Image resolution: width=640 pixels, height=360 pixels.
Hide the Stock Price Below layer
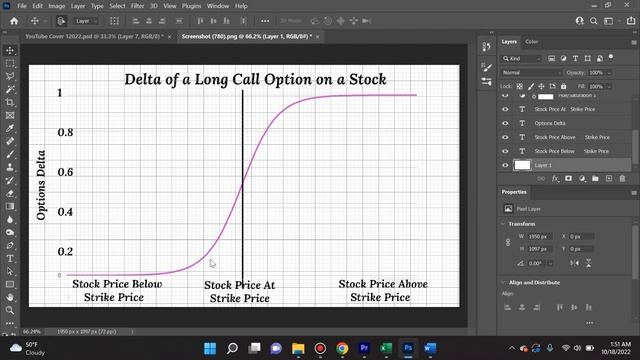pyautogui.click(x=505, y=151)
